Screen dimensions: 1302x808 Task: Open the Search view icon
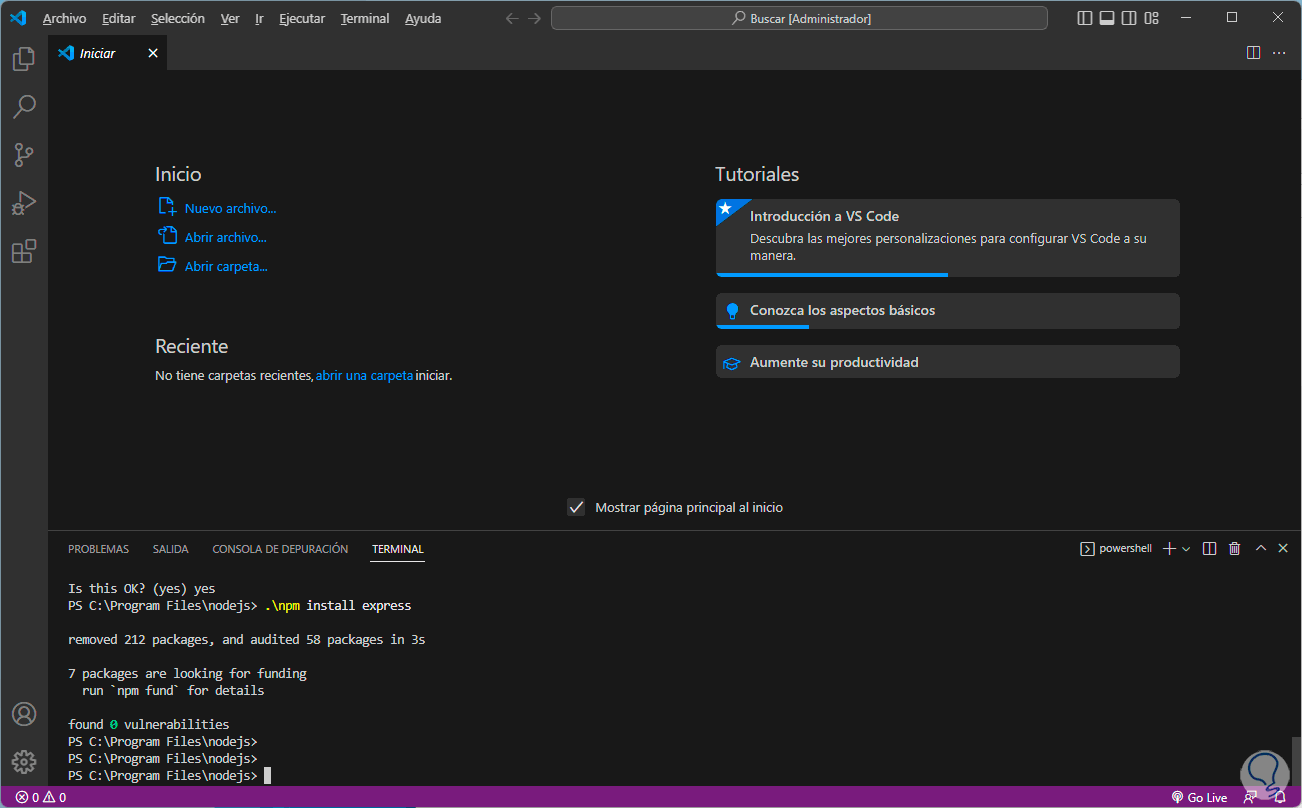pos(24,107)
